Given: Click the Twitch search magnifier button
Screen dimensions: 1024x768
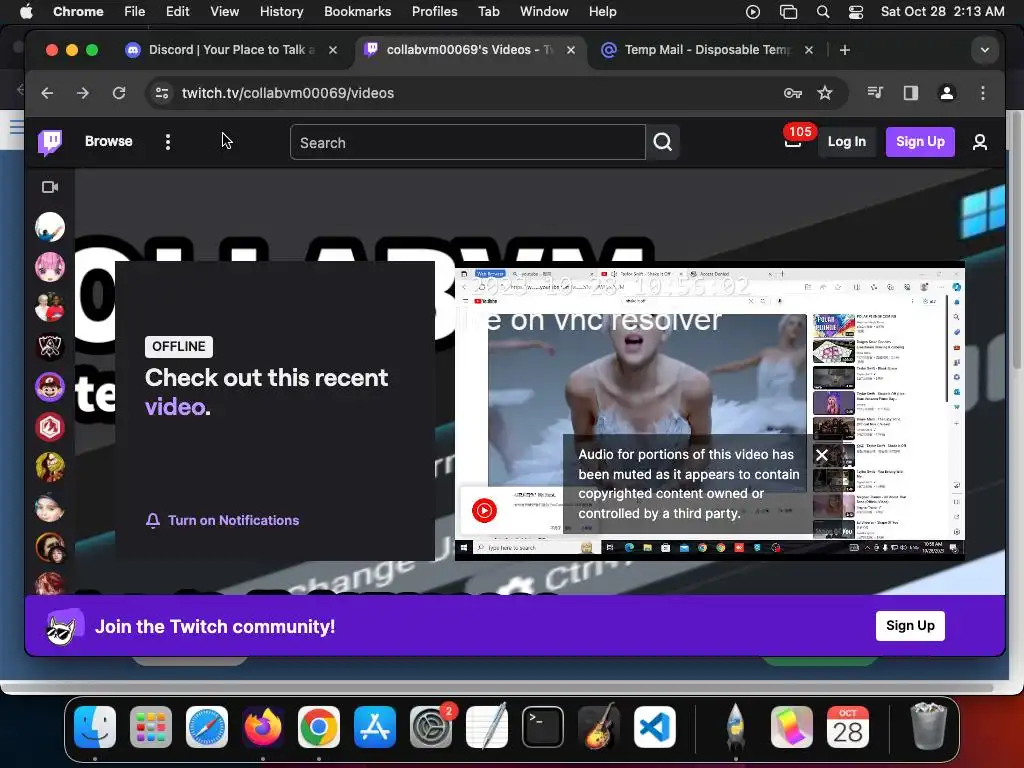Looking at the screenshot, I should 663,142.
